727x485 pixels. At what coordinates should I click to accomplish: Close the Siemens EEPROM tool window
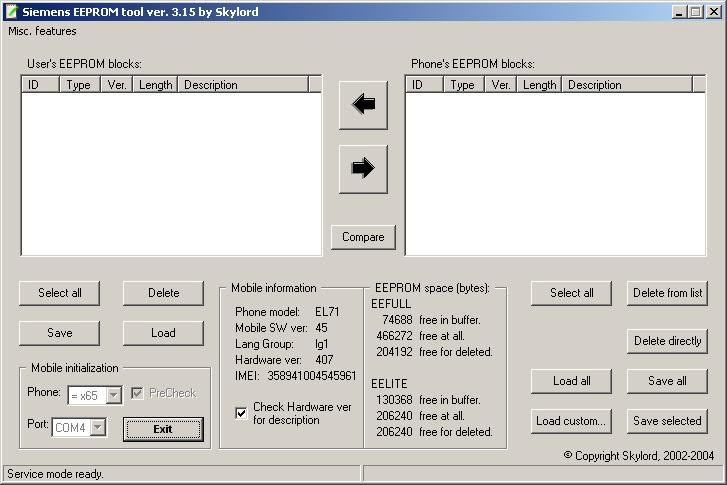click(713, 12)
